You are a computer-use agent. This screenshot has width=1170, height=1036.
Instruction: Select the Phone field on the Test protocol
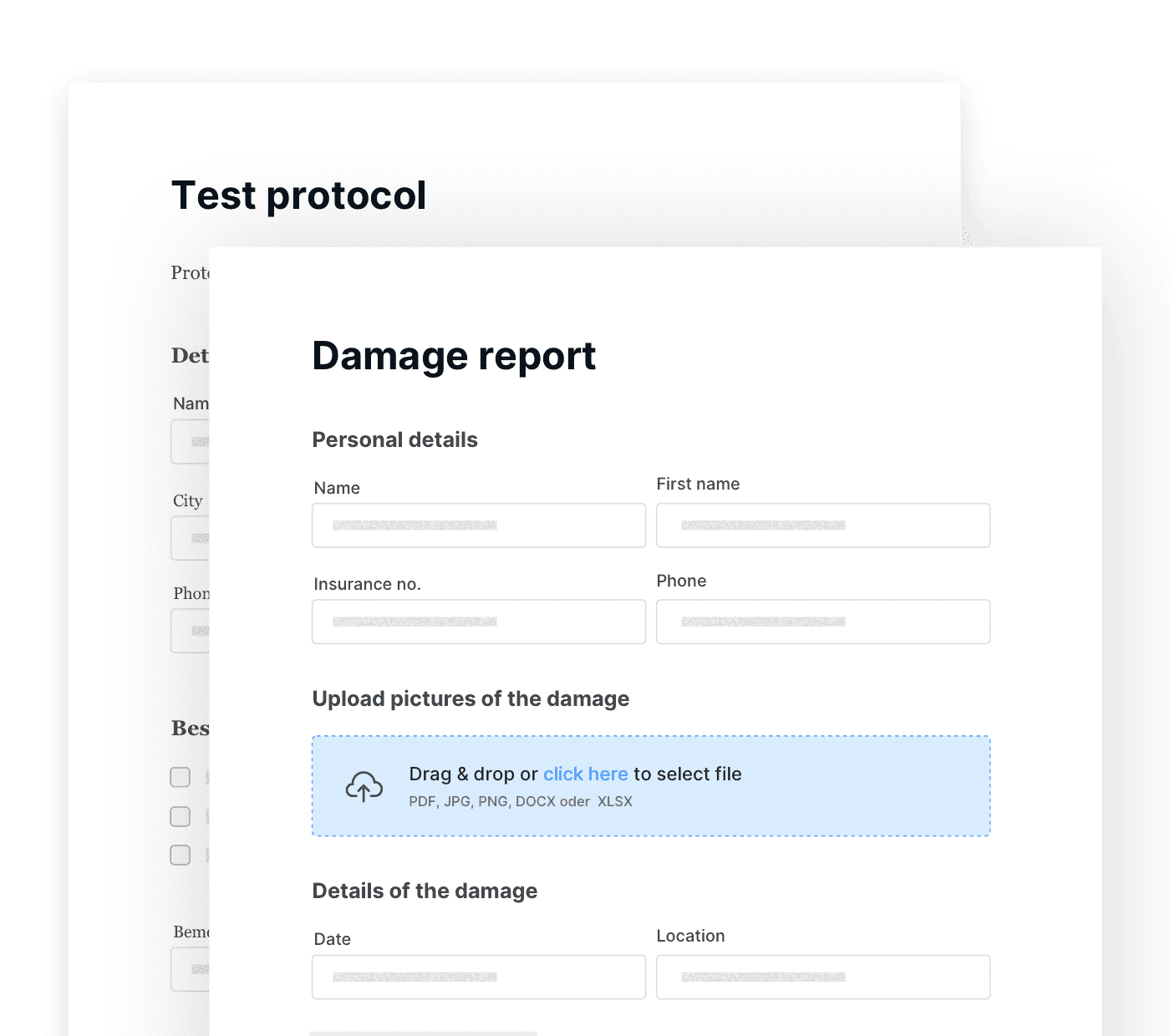tap(190, 631)
